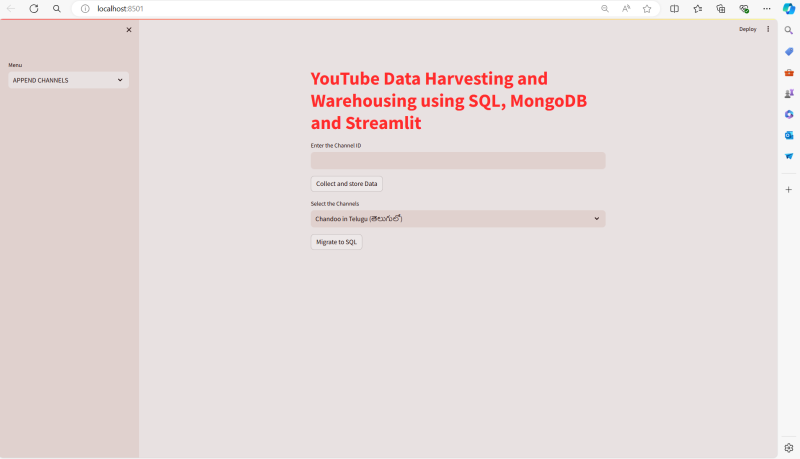
Task: Open the APPEND CHANNELS menu dropdown
Action: point(68,80)
